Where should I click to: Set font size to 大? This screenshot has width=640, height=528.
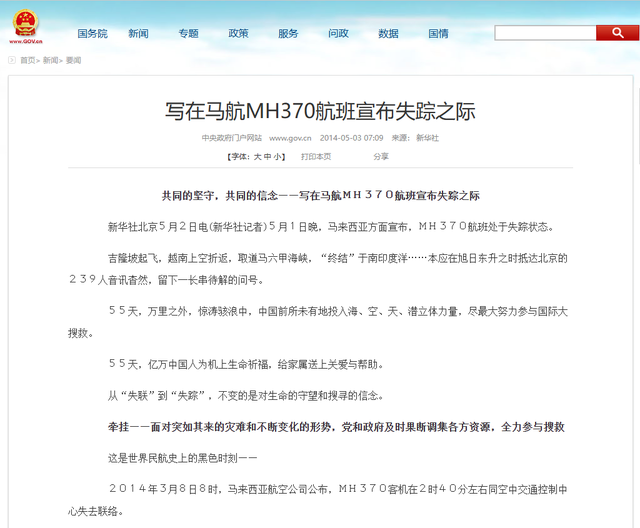coord(258,157)
